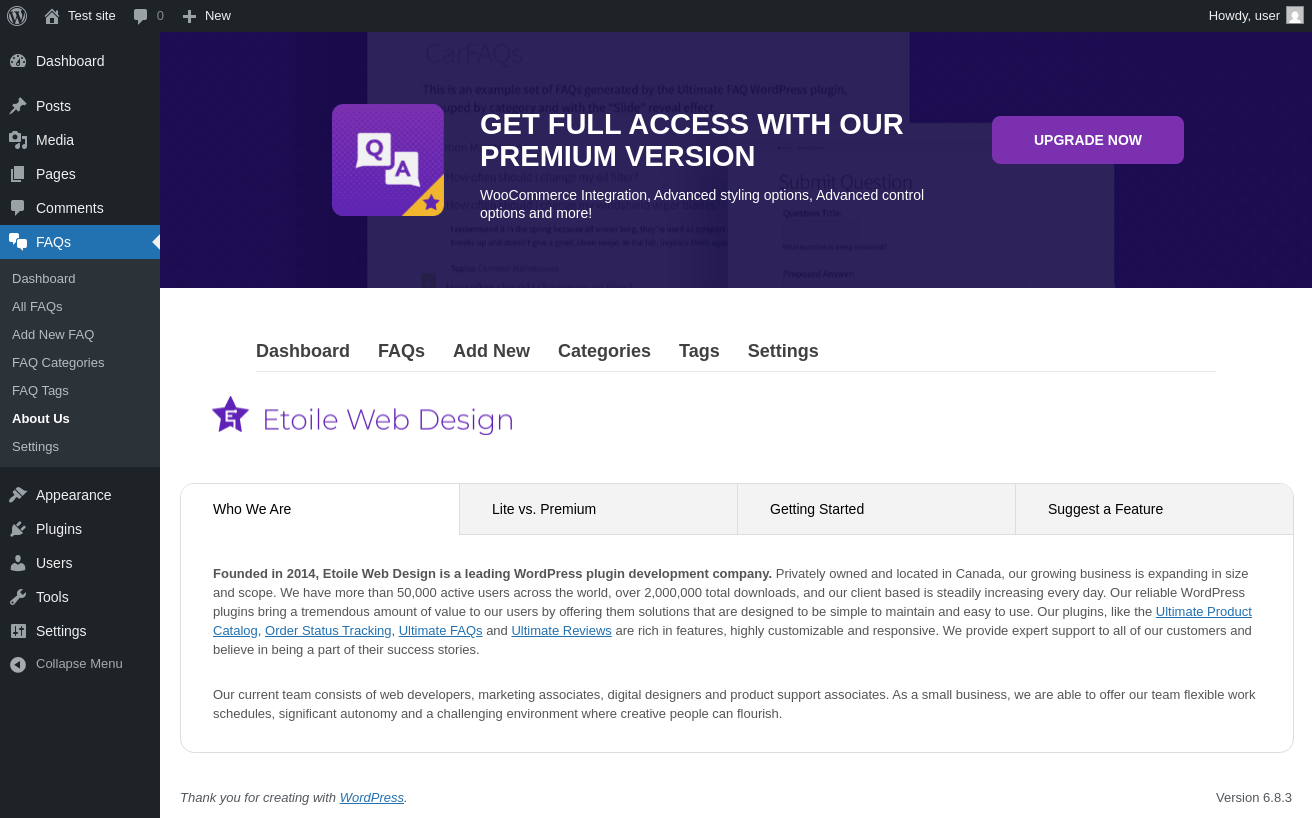1312x818 pixels.
Task: Open the comments bubble in admin bar
Action: pyautogui.click(x=141, y=16)
